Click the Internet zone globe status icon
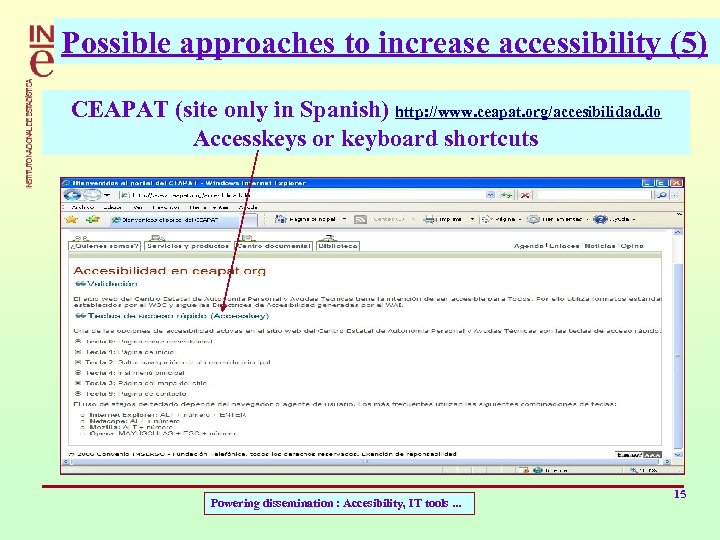This screenshot has width=720, height=540. tap(537, 470)
